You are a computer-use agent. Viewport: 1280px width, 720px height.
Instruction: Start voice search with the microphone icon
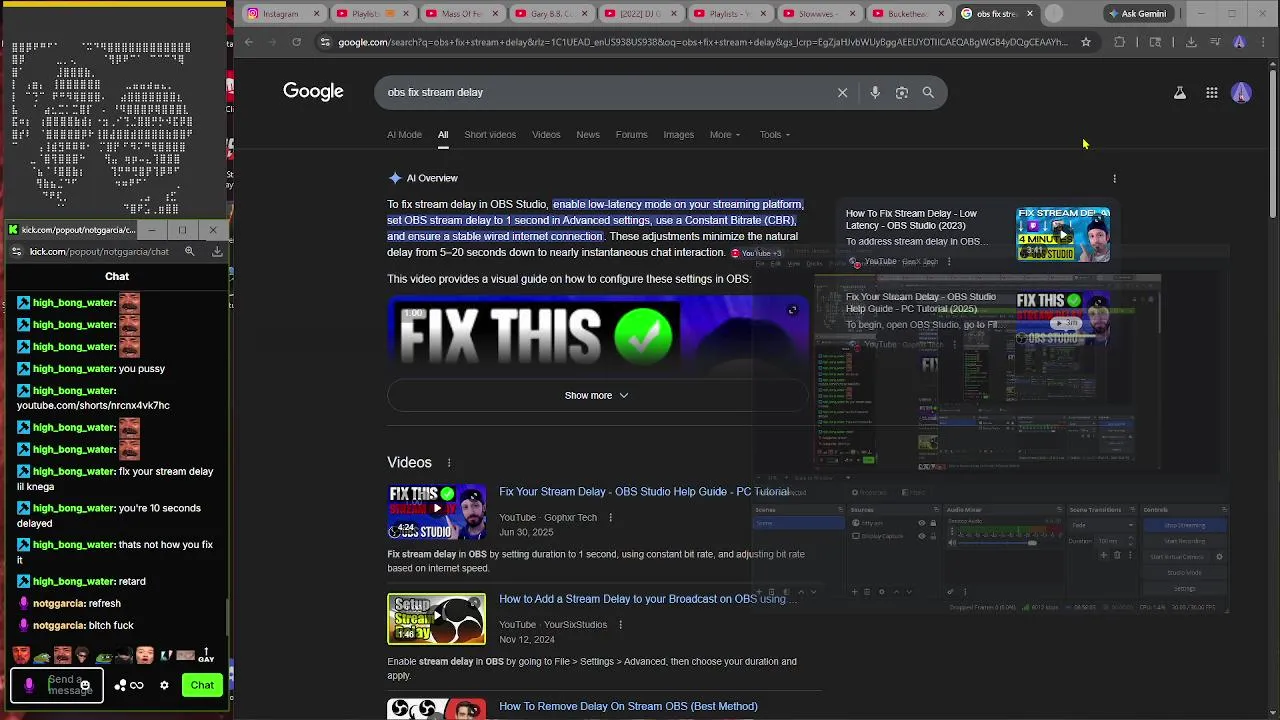[875, 92]
